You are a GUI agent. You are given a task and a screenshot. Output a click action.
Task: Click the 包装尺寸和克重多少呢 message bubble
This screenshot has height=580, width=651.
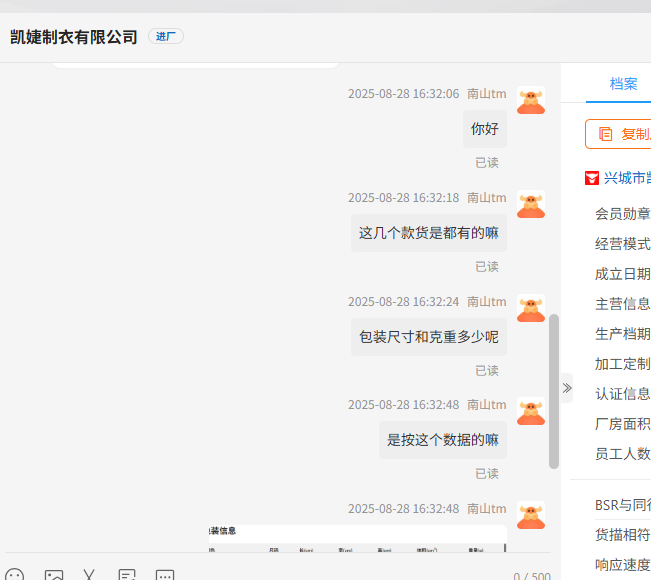point(429,337)
